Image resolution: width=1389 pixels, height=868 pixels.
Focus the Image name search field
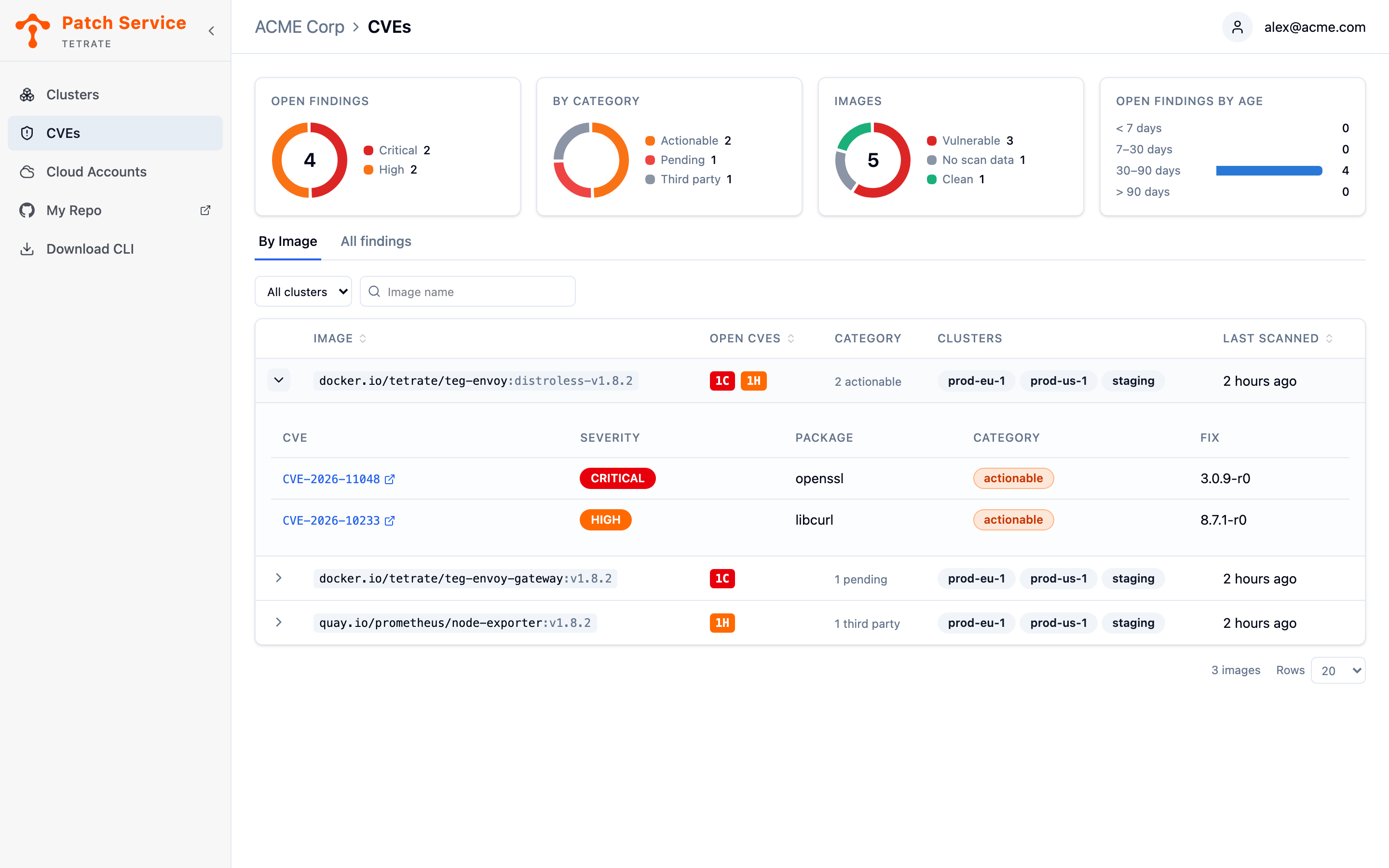coord(468,292)
